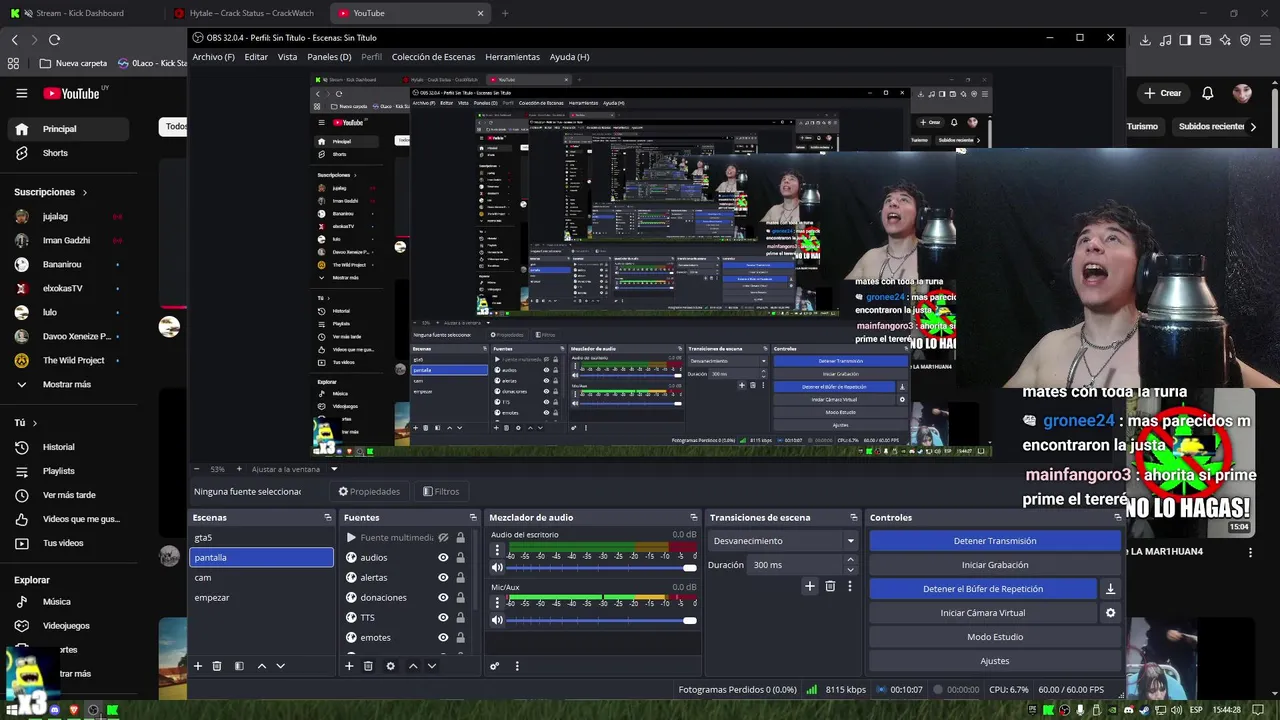Expand Tú section in YouTube sidebar
The width and height of the screenshot is (1280, 720).
(x=26, y=423)
